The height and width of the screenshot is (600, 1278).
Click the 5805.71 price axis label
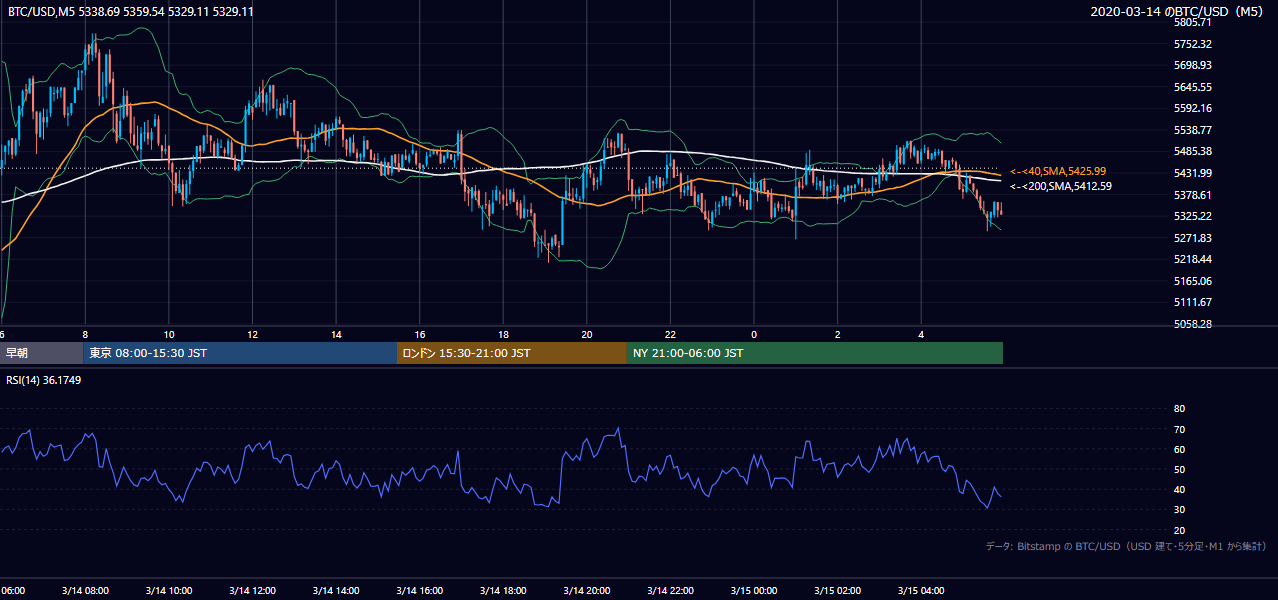click(1193, 22)
